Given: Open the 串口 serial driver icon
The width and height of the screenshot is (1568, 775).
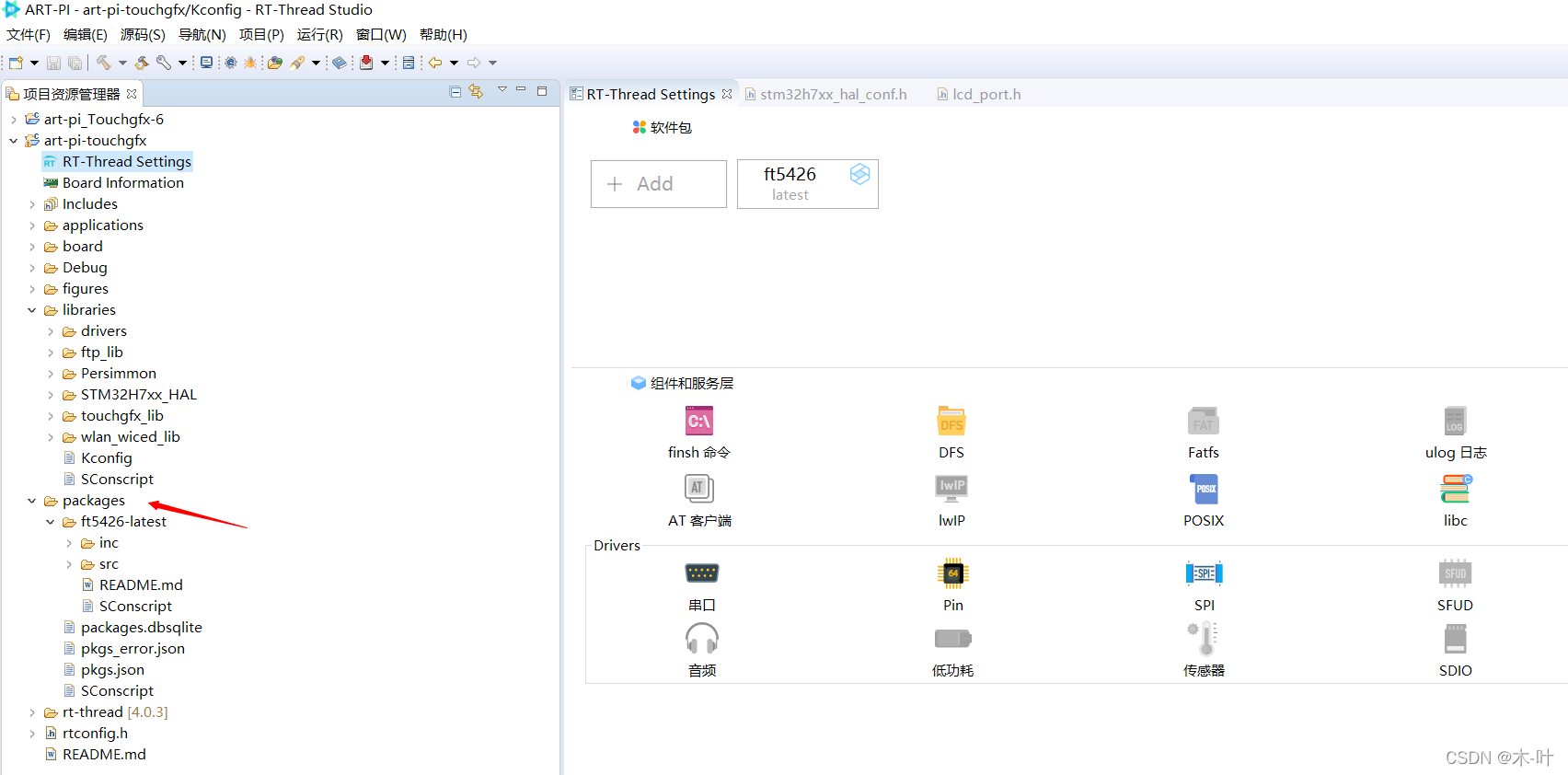Looking at the screenshot, I should (x=702, y=573).
